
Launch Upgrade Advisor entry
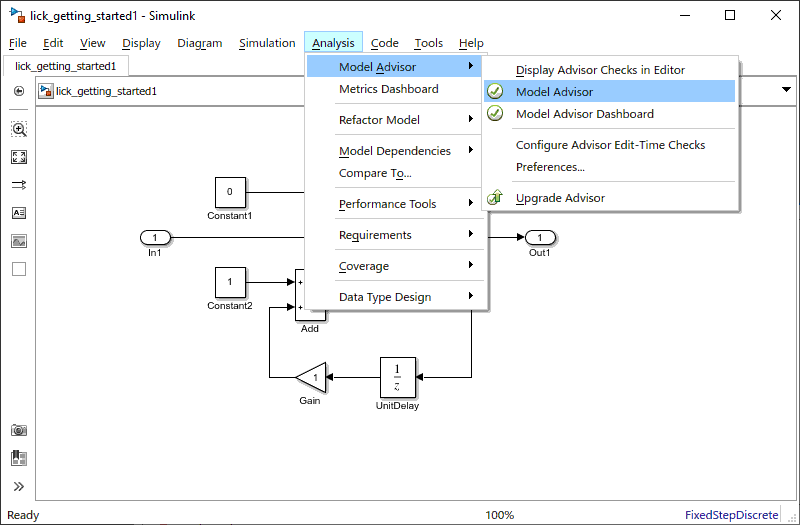tap(610, 198)
